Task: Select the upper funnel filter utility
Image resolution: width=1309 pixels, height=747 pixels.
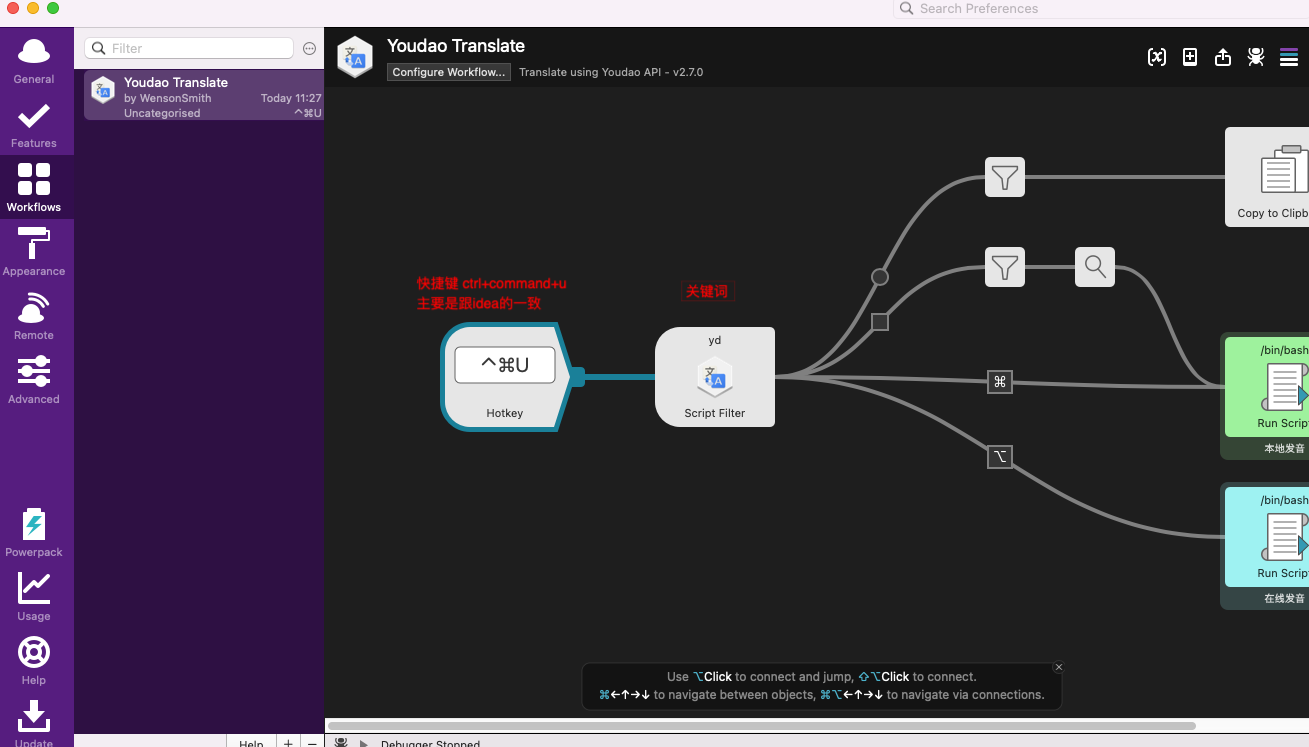Action: 1005,177
